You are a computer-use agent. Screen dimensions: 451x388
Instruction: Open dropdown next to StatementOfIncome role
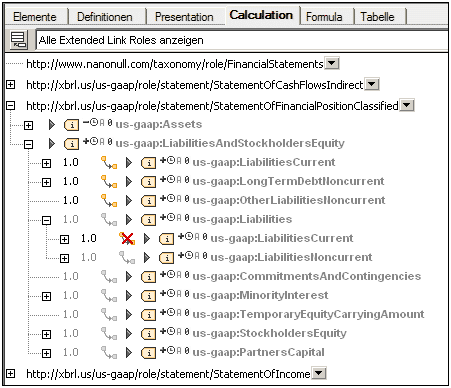tap(319, 373)
